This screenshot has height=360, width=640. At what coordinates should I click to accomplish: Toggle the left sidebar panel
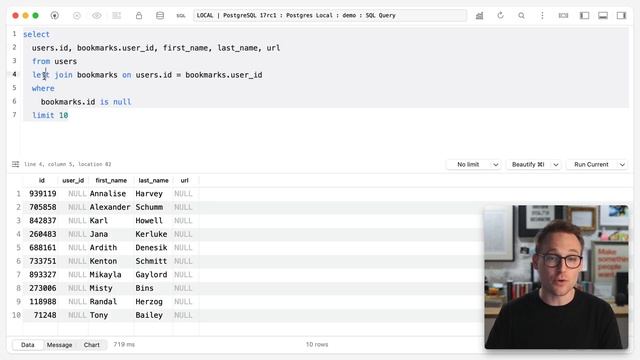[x=584, y=16]
